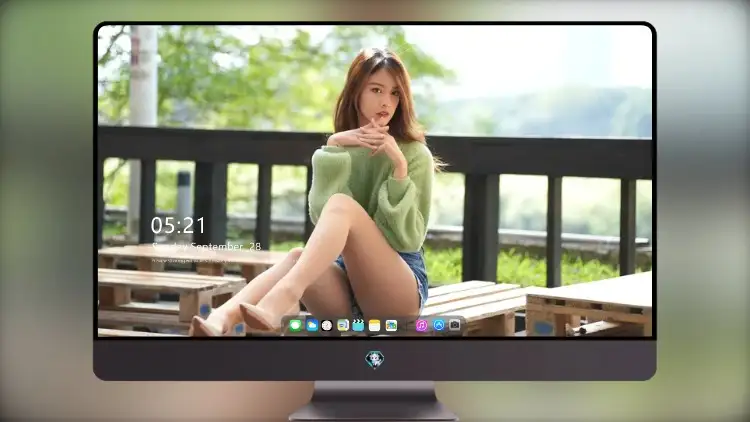
Task: Launch the Clock app from the dock
Action: [x=327, y=326]
